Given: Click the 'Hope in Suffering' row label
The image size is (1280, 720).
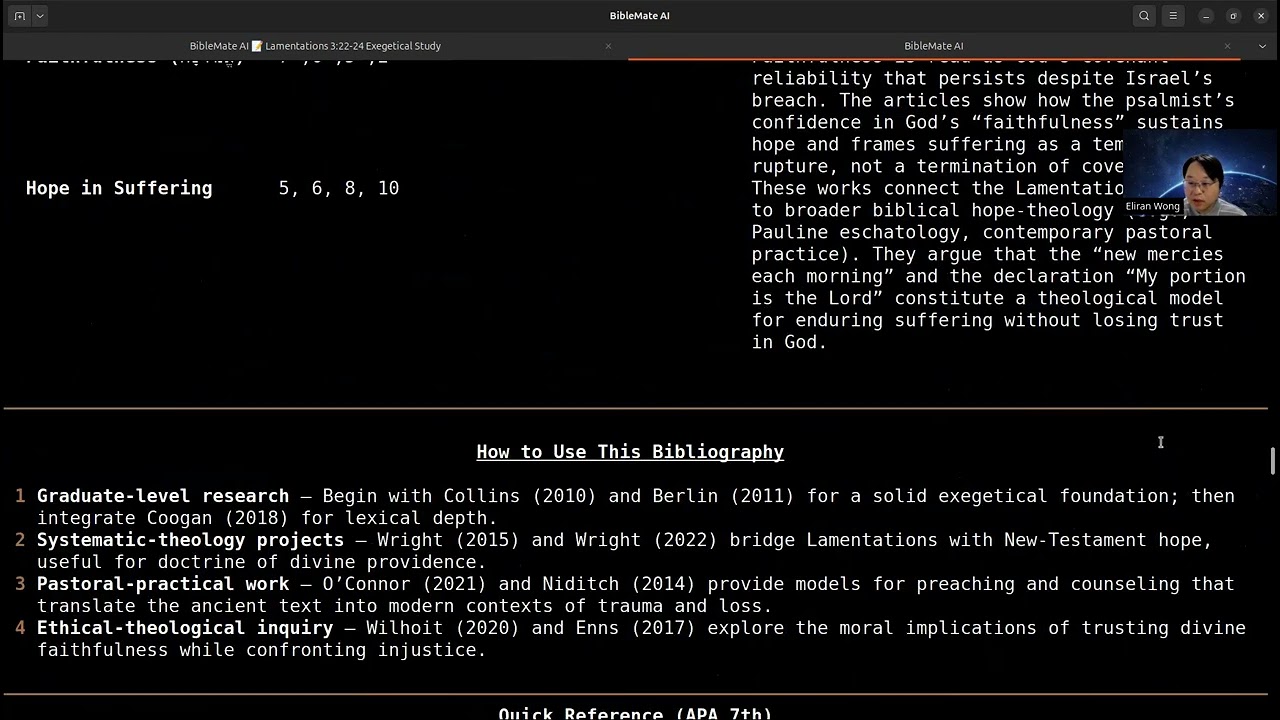Looking at the screenshot, I should click(119, 188).
